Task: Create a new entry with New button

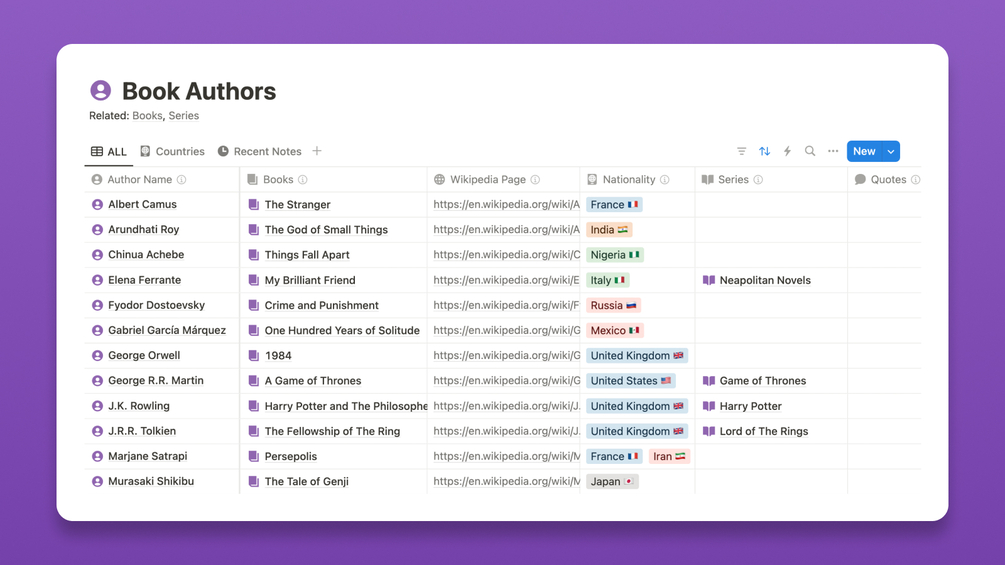Action: (x=864, y=151)
